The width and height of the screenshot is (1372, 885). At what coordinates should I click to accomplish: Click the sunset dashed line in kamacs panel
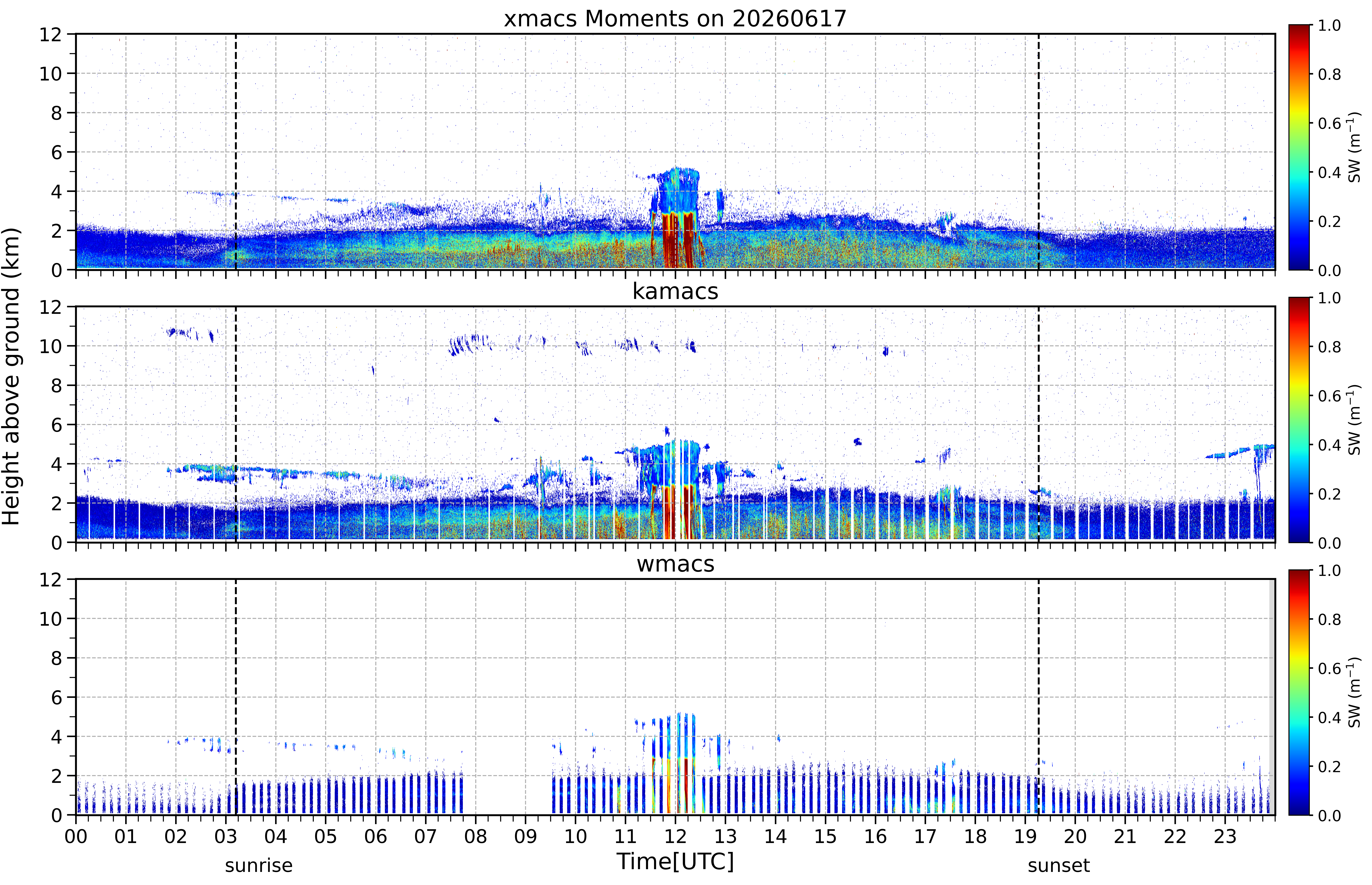[x=1039, y=424]
